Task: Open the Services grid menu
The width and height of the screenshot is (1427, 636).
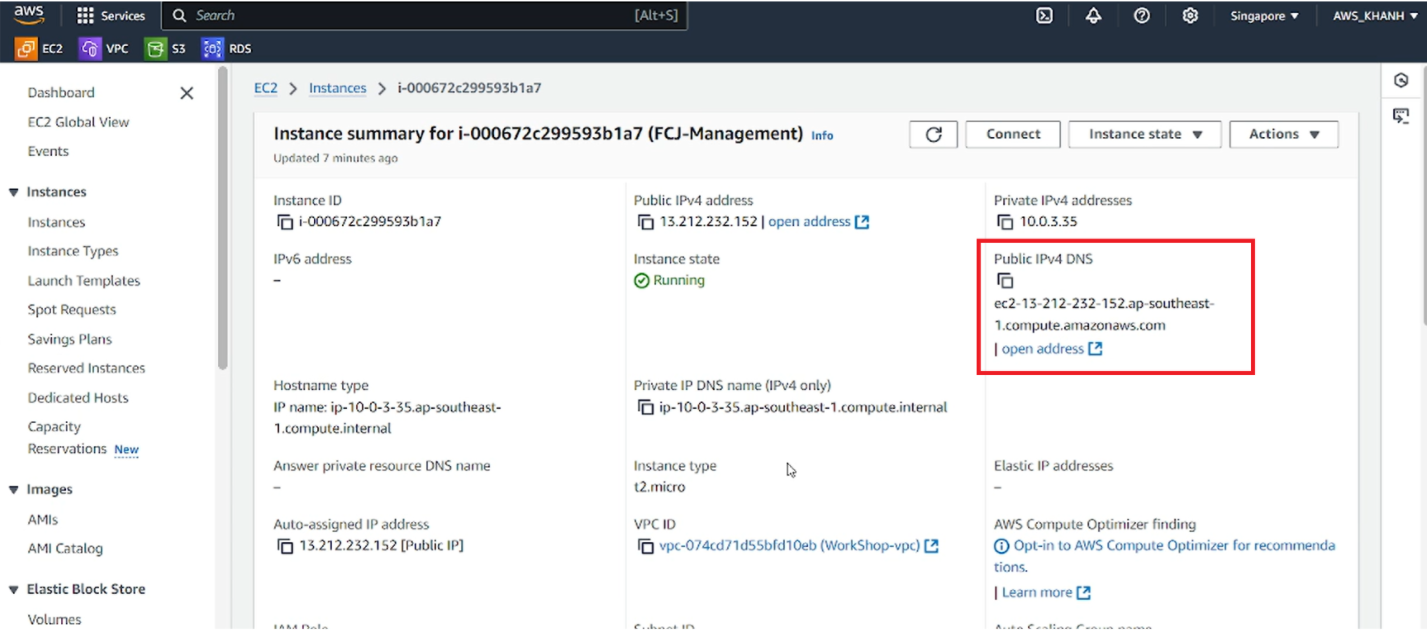Action: tap(111, 16)
